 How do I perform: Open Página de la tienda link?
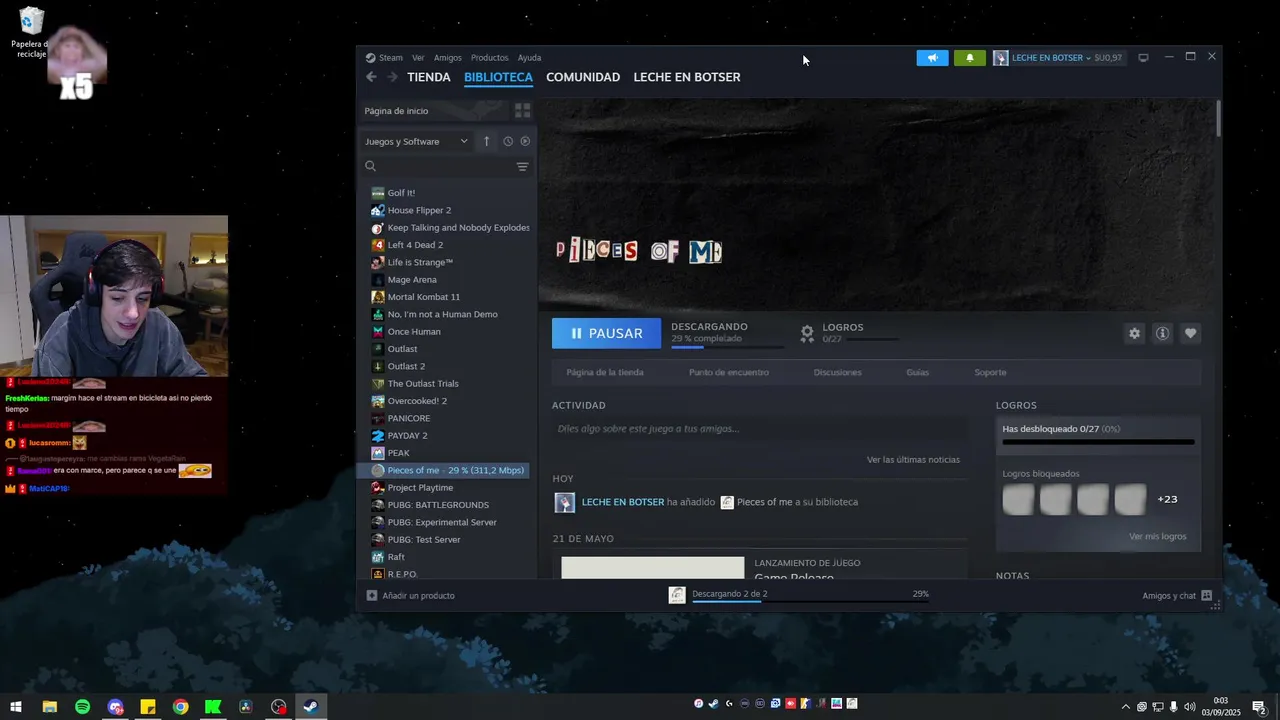tap(605, 373)
